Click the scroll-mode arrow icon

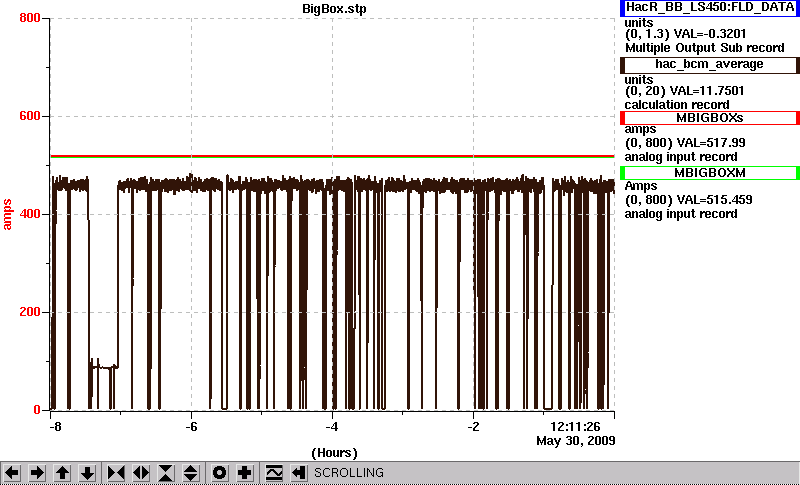point(298,473)
